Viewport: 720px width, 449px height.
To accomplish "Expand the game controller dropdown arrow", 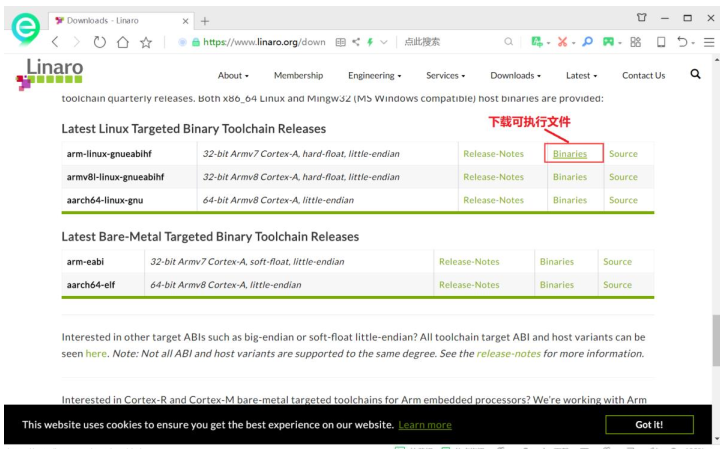I will 620,43.
